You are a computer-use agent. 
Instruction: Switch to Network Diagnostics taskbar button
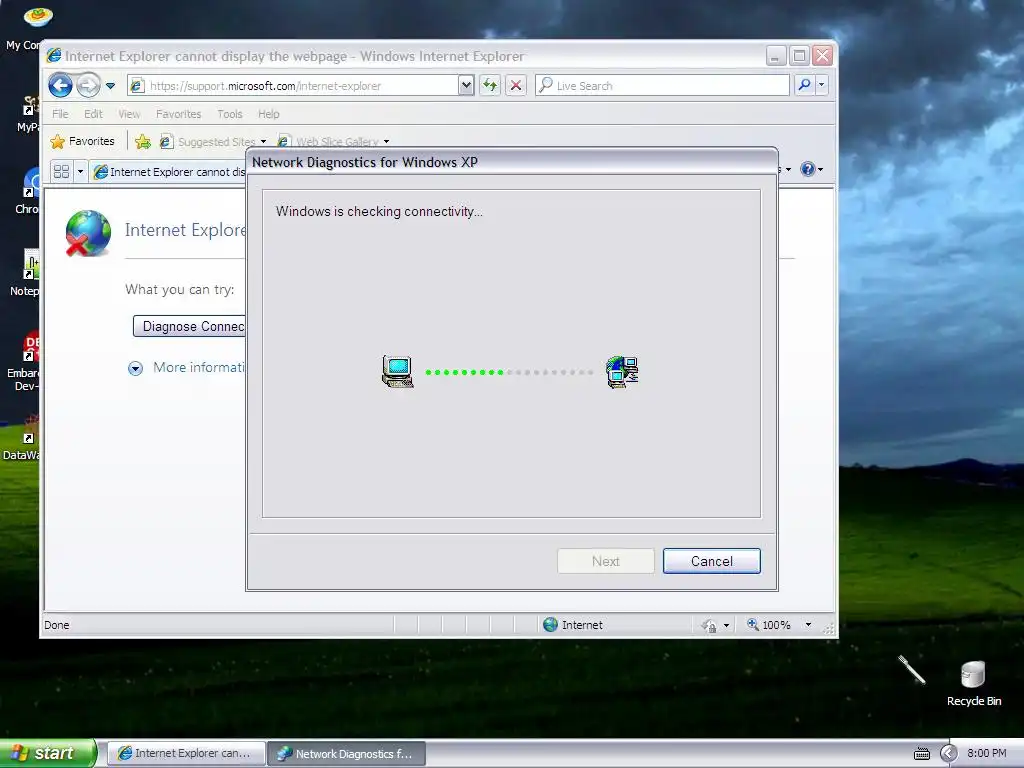coord(346,754)
